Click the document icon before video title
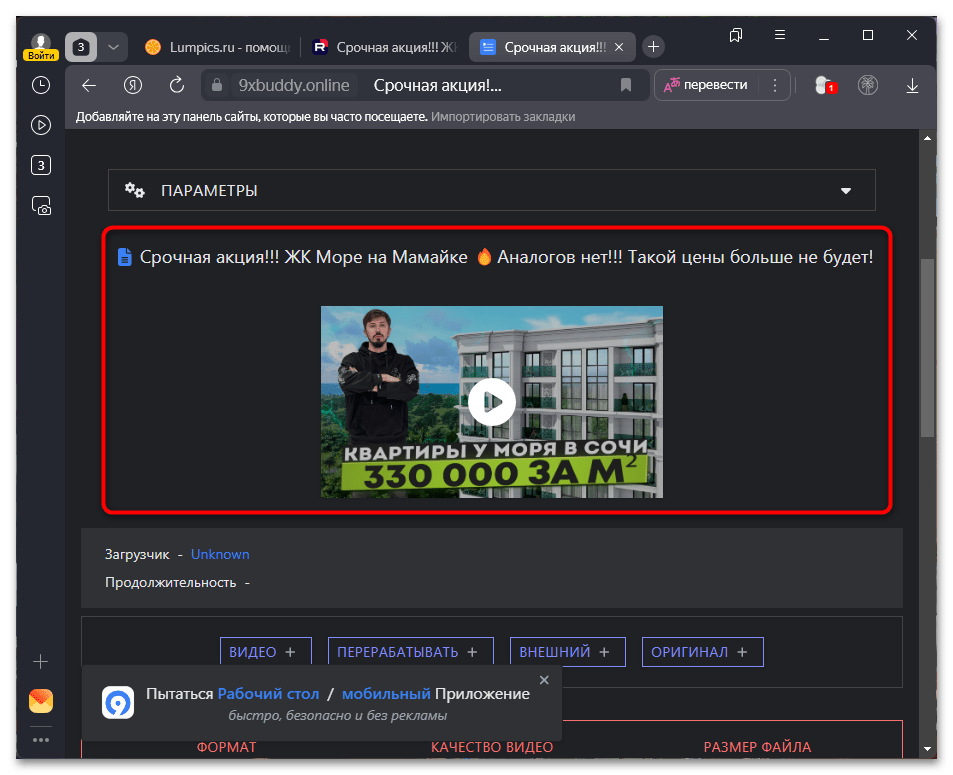Image resolution: width=953 pixels, height=775 pixels. [x=124, y=257]
